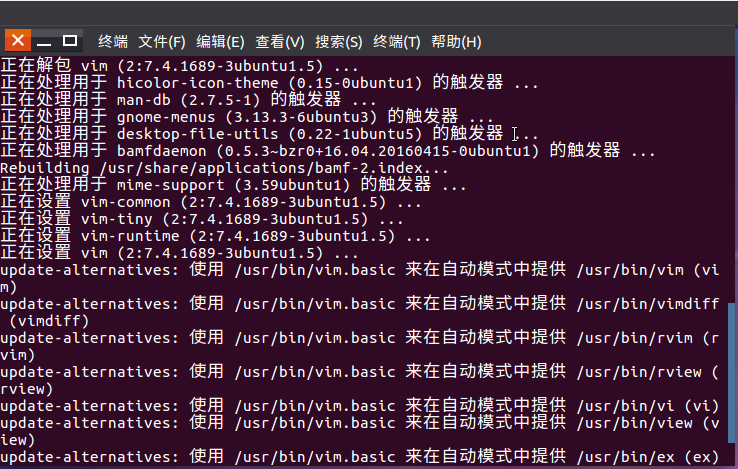Click the mime-support (3.59ubuntu1) line
738x469 pixels.
[x=233, y=185]
